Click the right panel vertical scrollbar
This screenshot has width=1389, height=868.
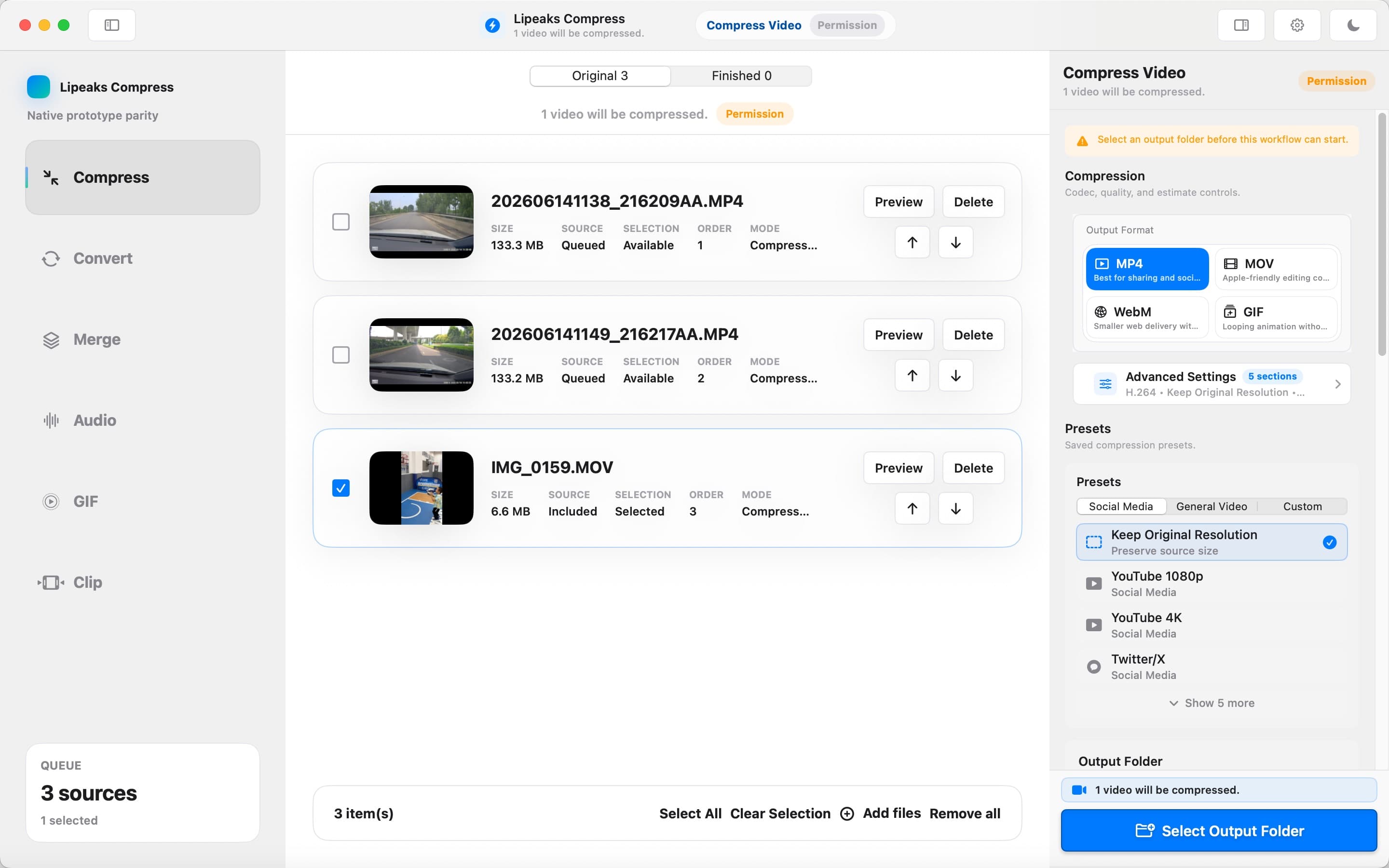(x=1382, y=234)
